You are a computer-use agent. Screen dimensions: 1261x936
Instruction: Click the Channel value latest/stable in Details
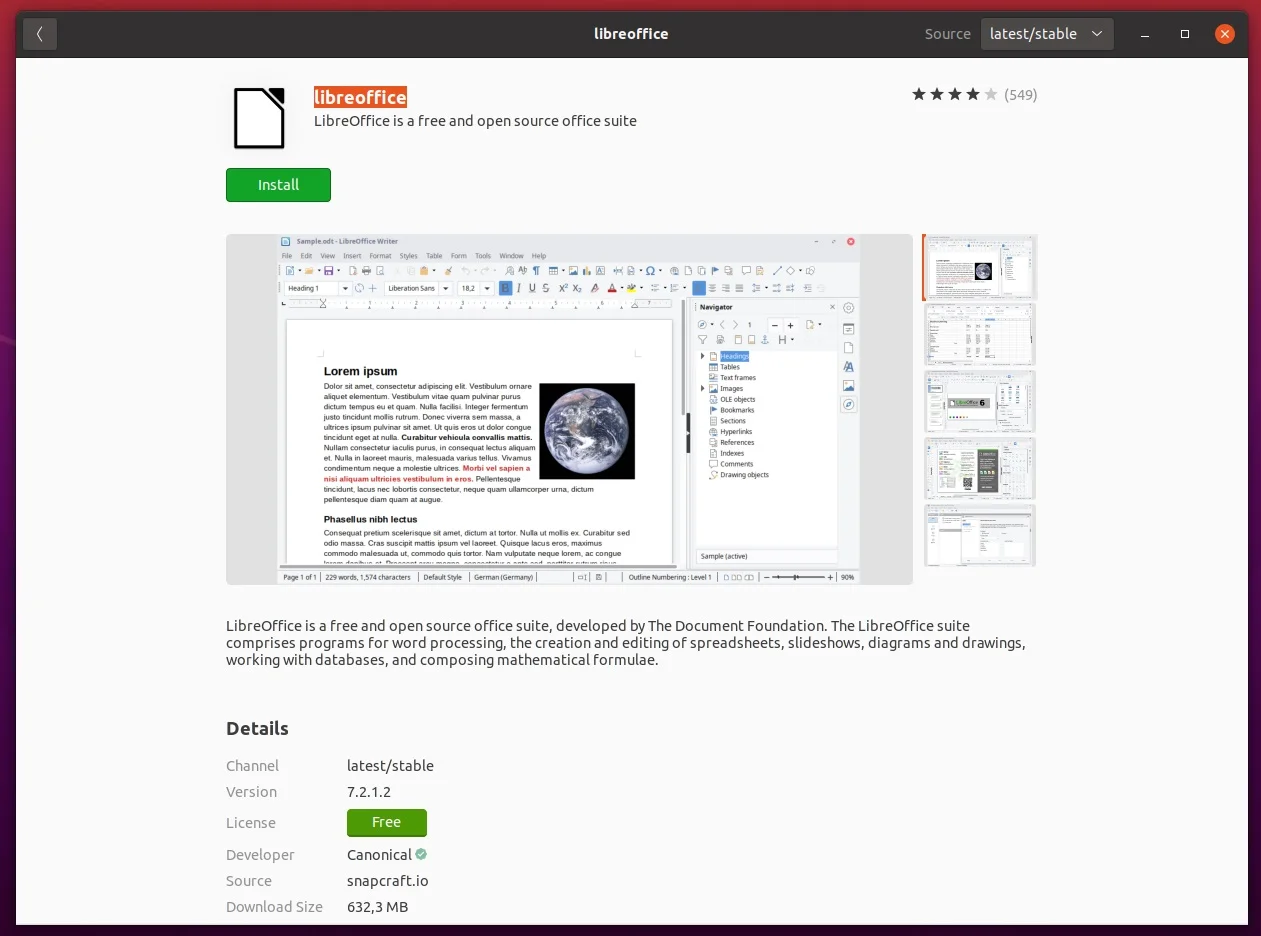390,766
